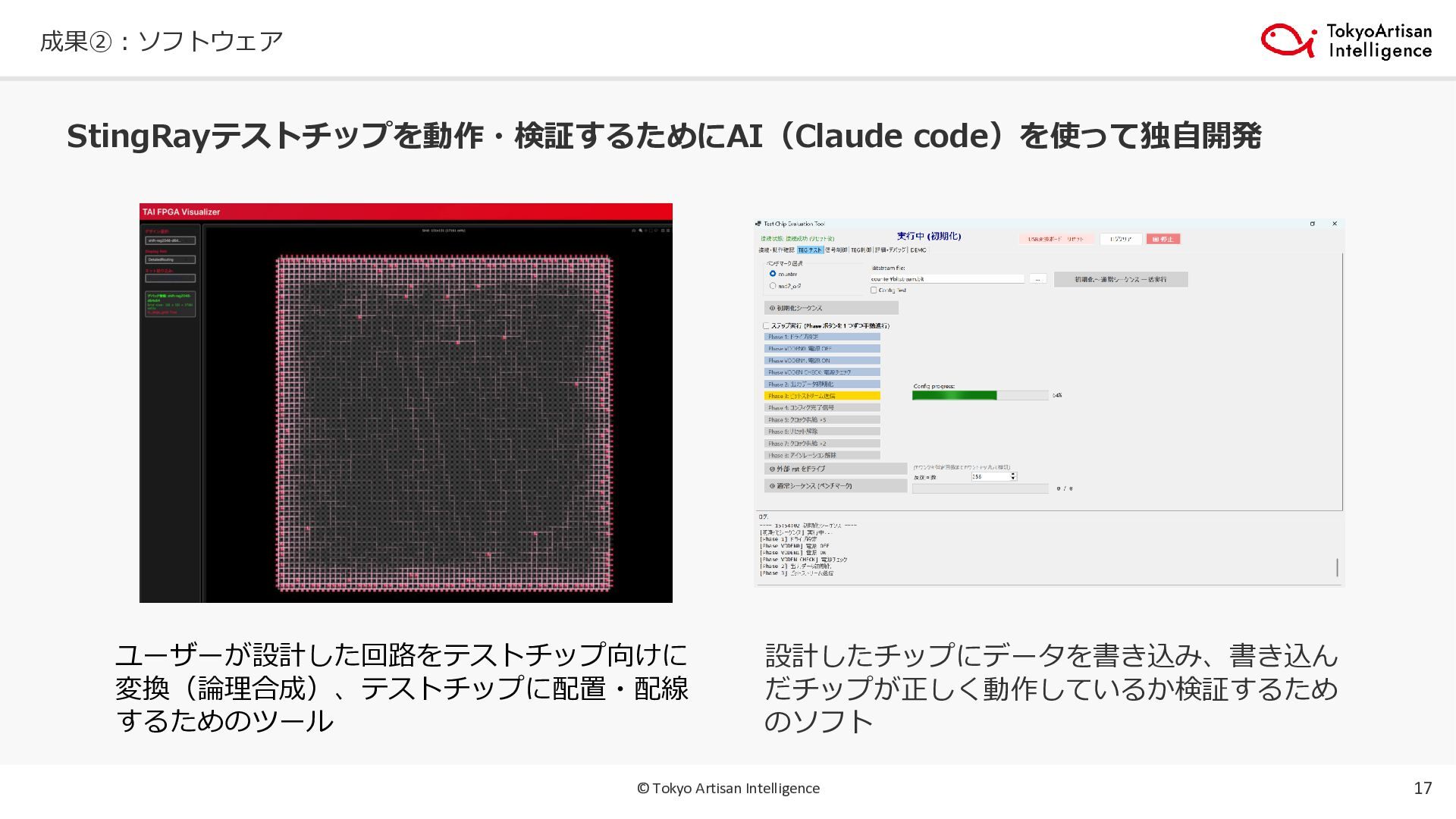Open the design selection dropdown in FPGA Visualizer
1456x819 pixels.
pos(171,240)
